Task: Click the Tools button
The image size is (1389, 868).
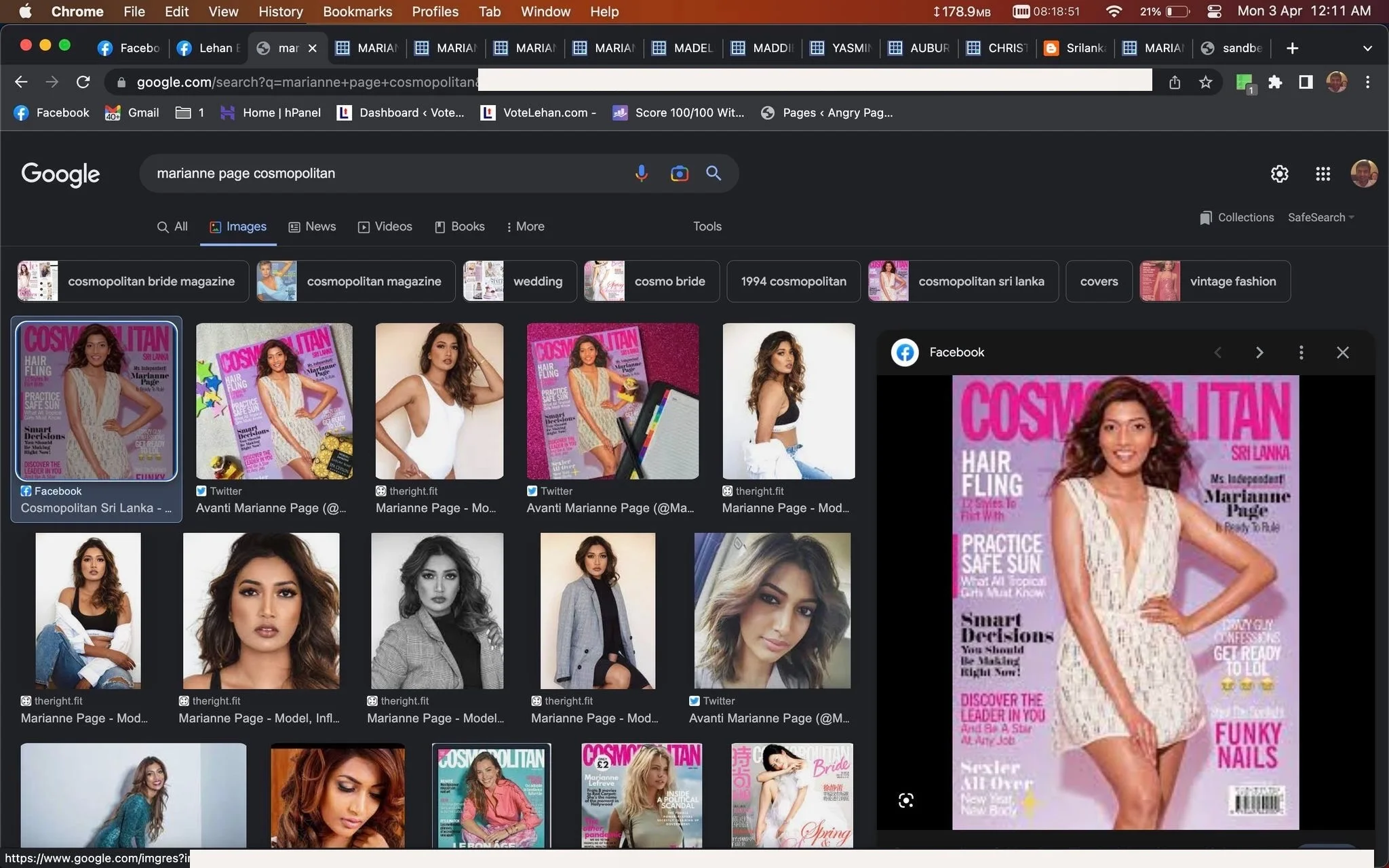Action: [707, 226]
